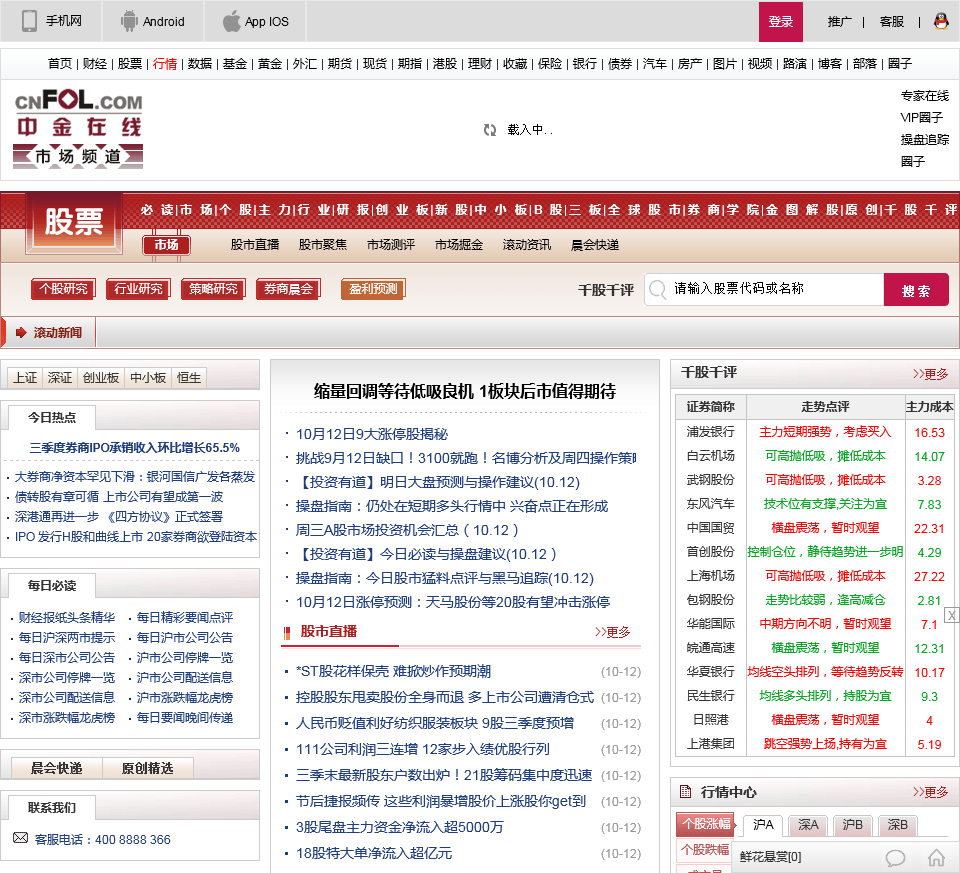Switch to the 中小板 index tab
This screenshot has width=960, height=873.
(148, 378)
